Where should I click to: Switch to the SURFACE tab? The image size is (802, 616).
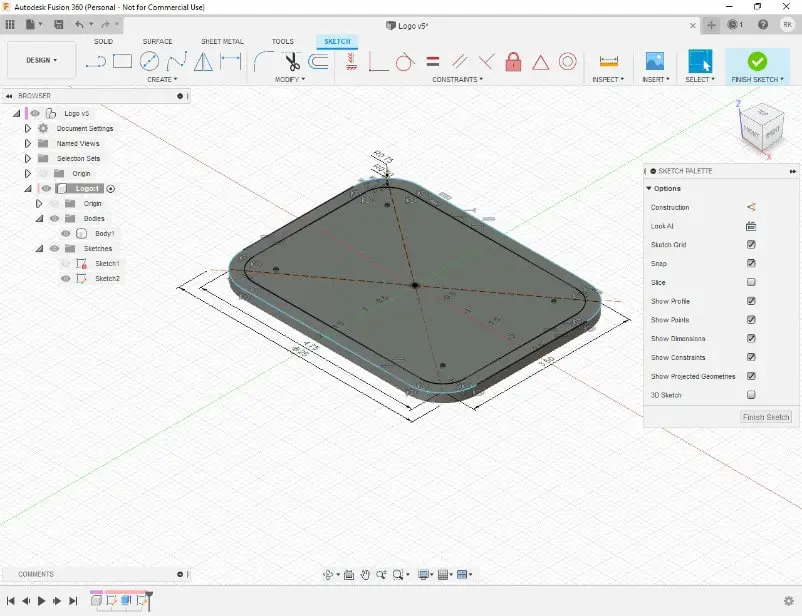point(157,41)
